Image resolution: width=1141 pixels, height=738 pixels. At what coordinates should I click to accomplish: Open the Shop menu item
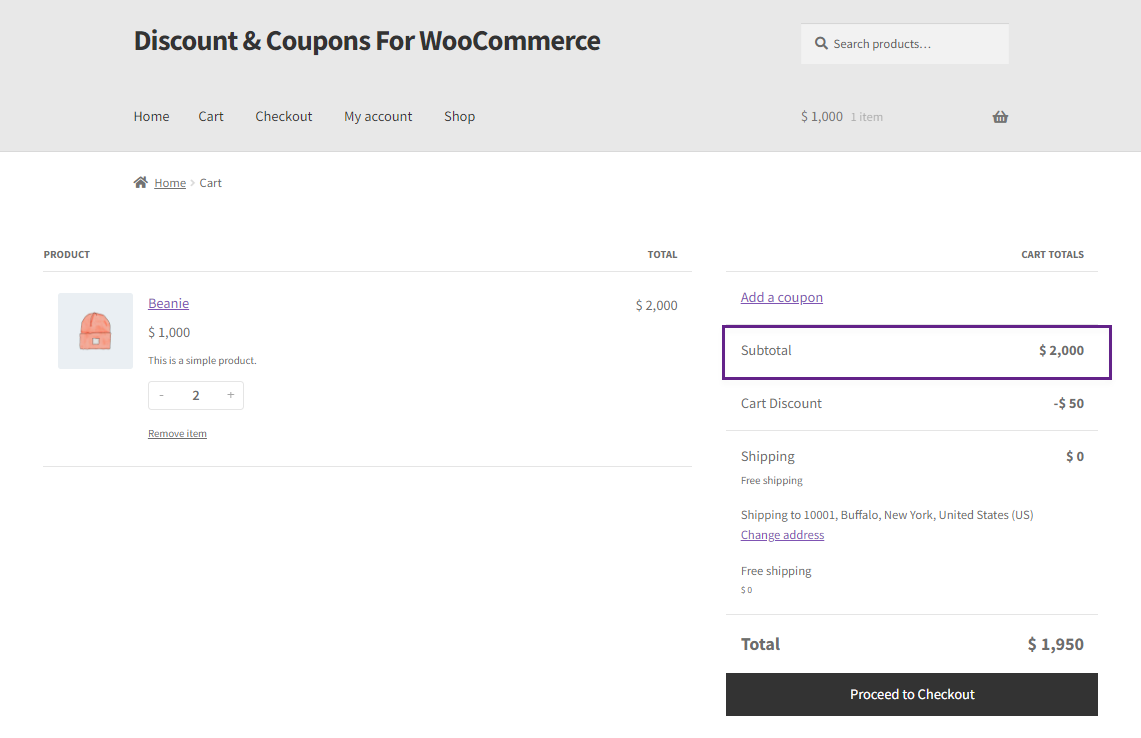[460, 116]
